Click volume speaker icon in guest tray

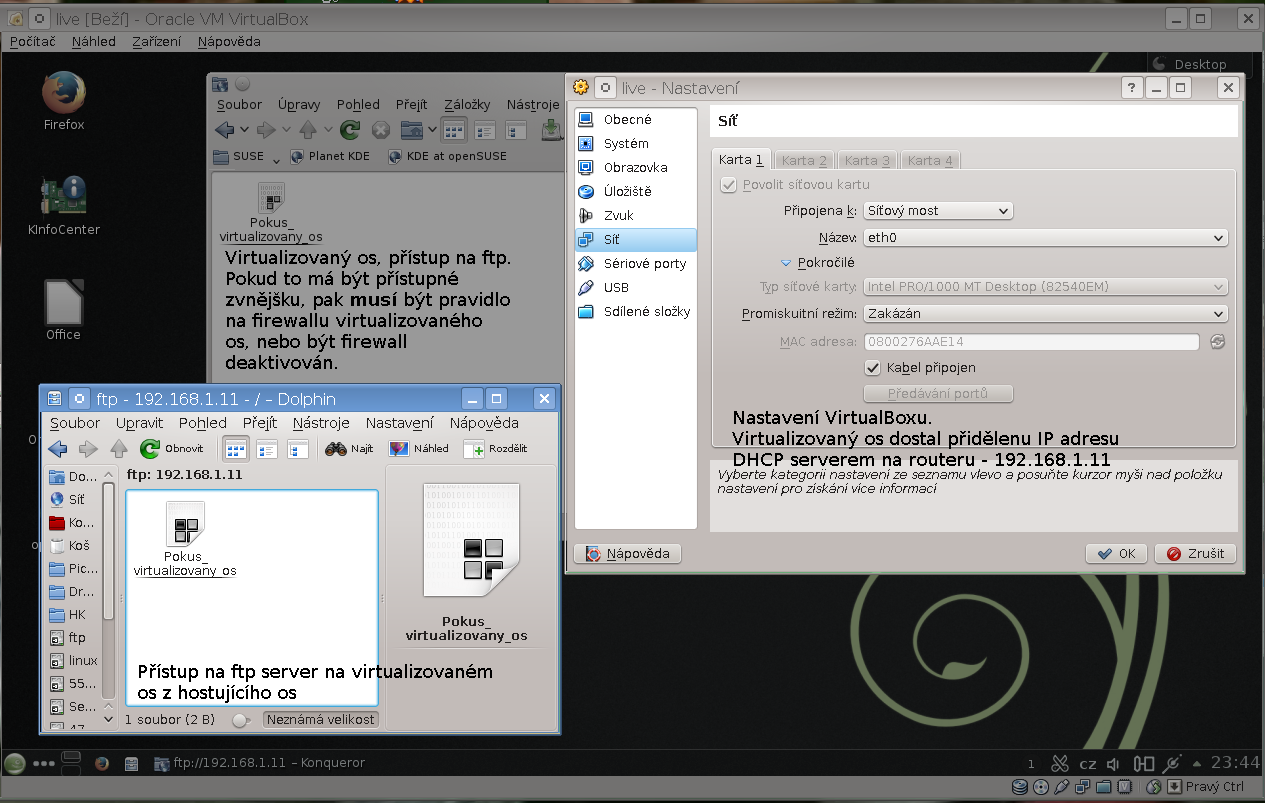(x=1113, y=764)
